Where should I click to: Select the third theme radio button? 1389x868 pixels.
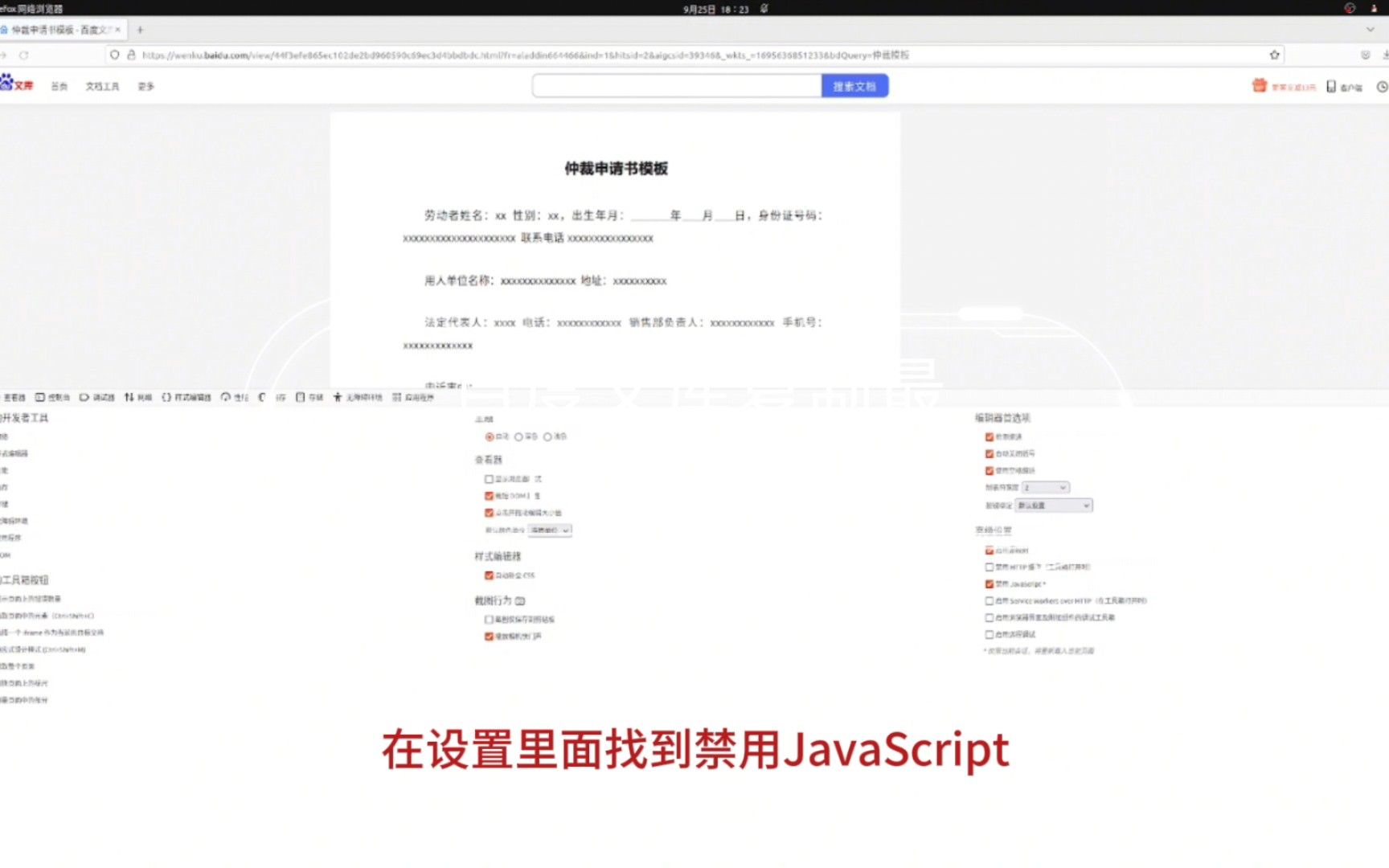(547, 436)
